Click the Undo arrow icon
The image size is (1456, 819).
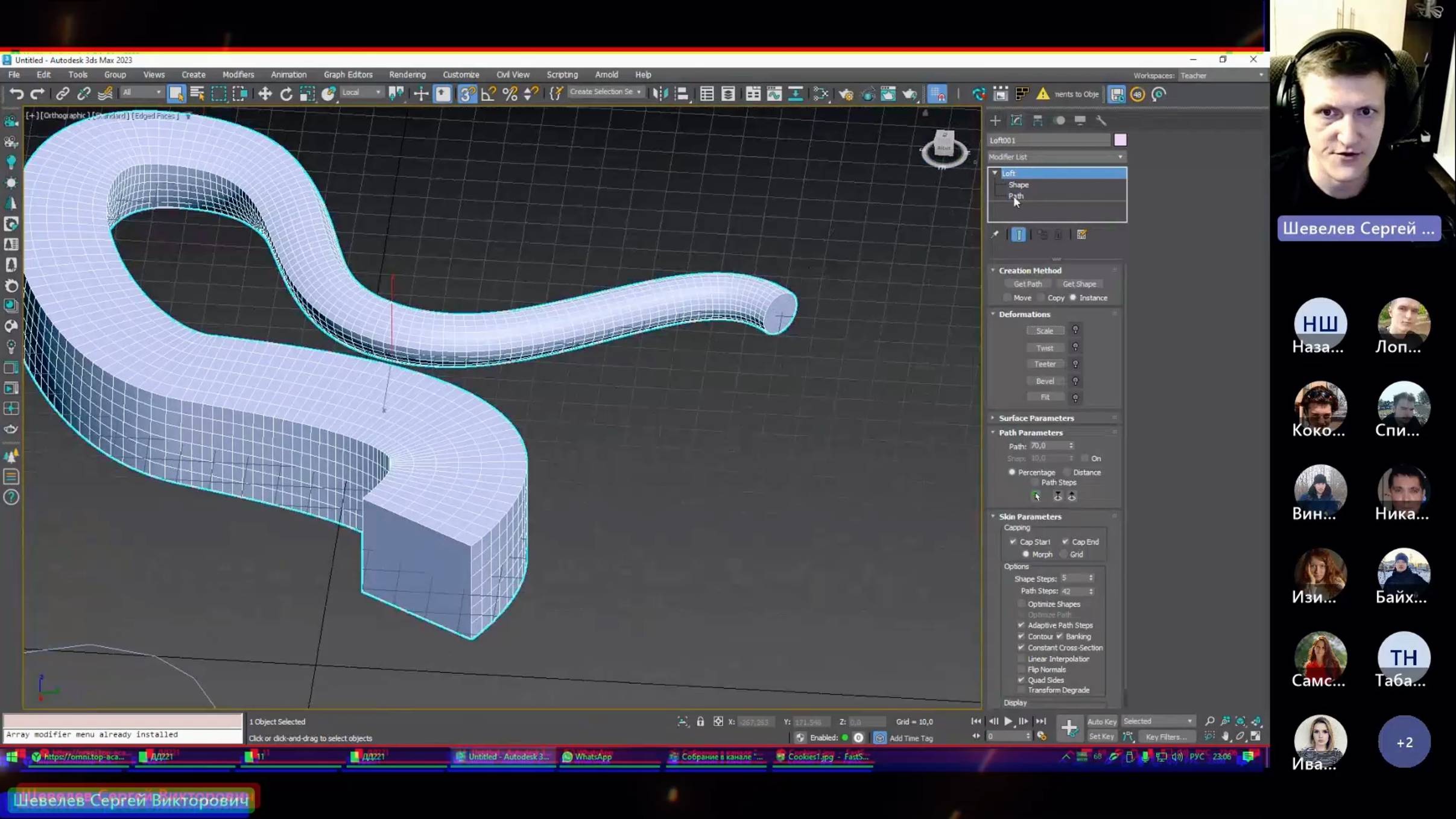click(x=16, y=93)
